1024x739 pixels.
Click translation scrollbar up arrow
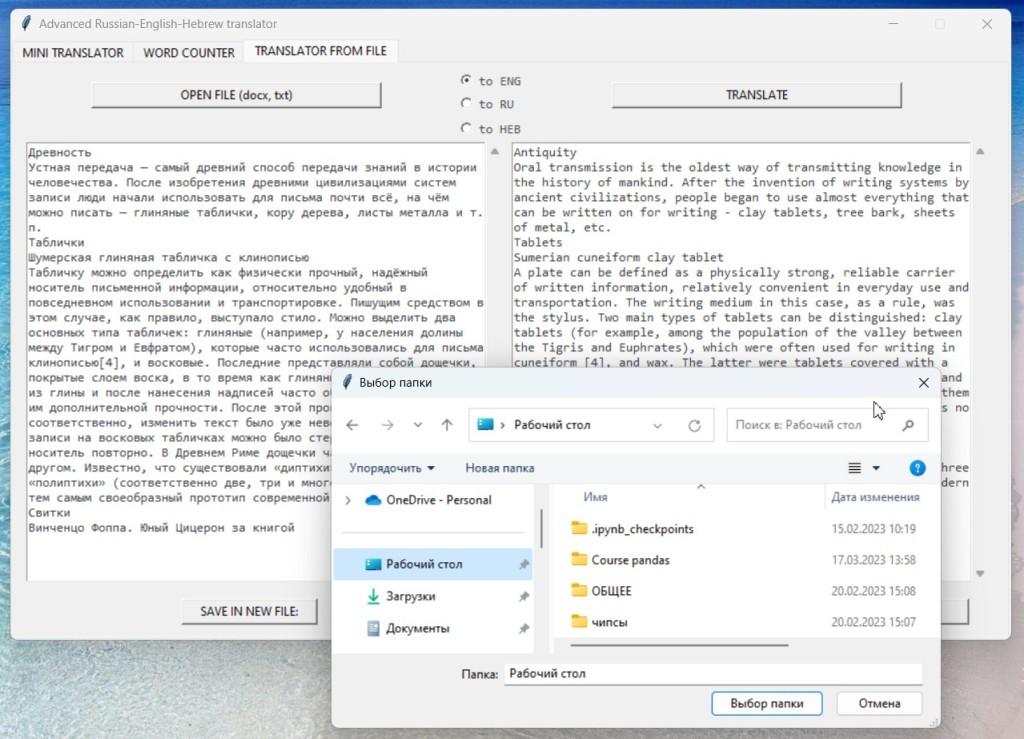pos(980,151)
